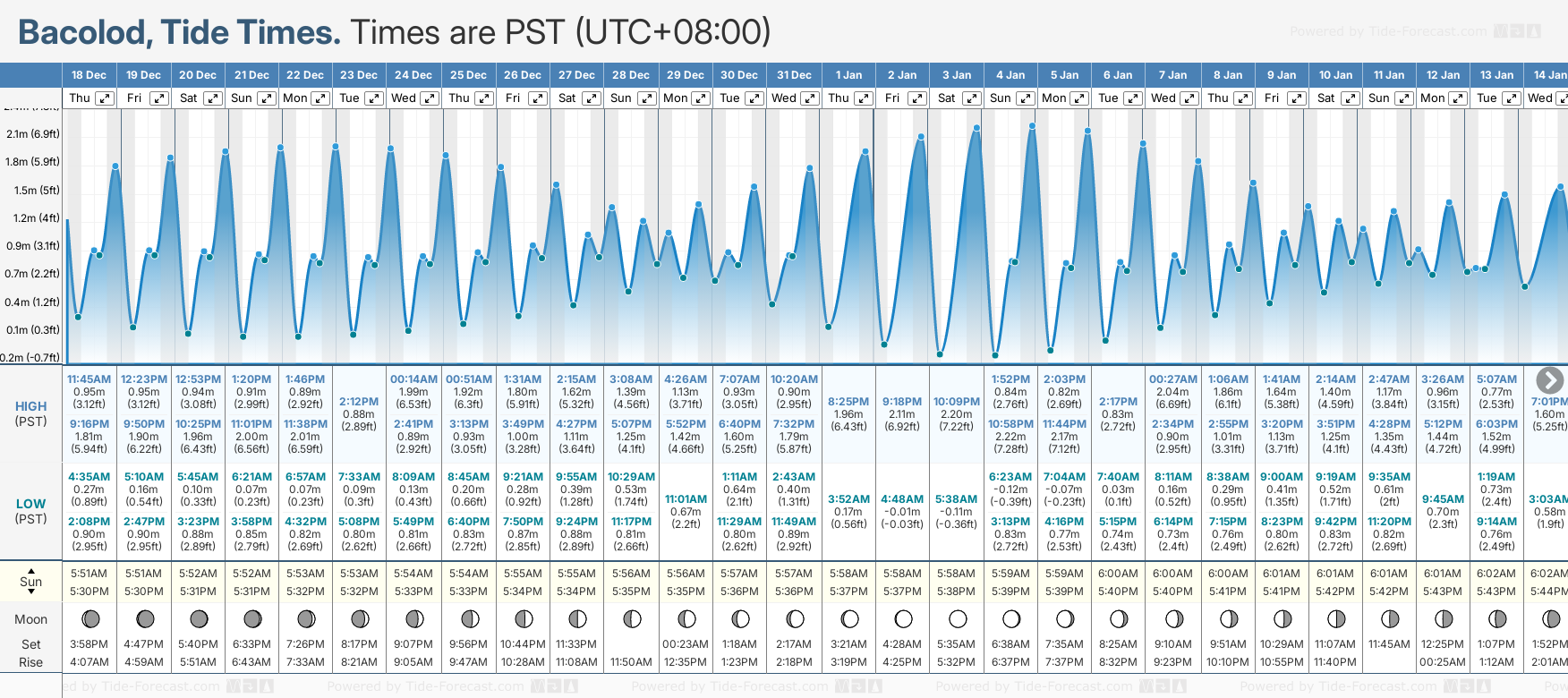1568x698 pixels.
Task: Expand the Sat 3 Jan column
Action: tap(971, 98)
